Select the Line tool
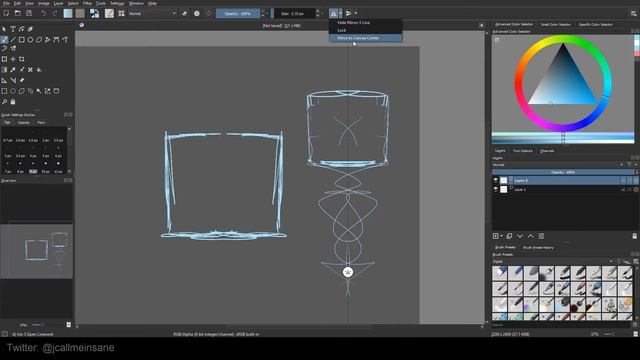 pos(13,40)
